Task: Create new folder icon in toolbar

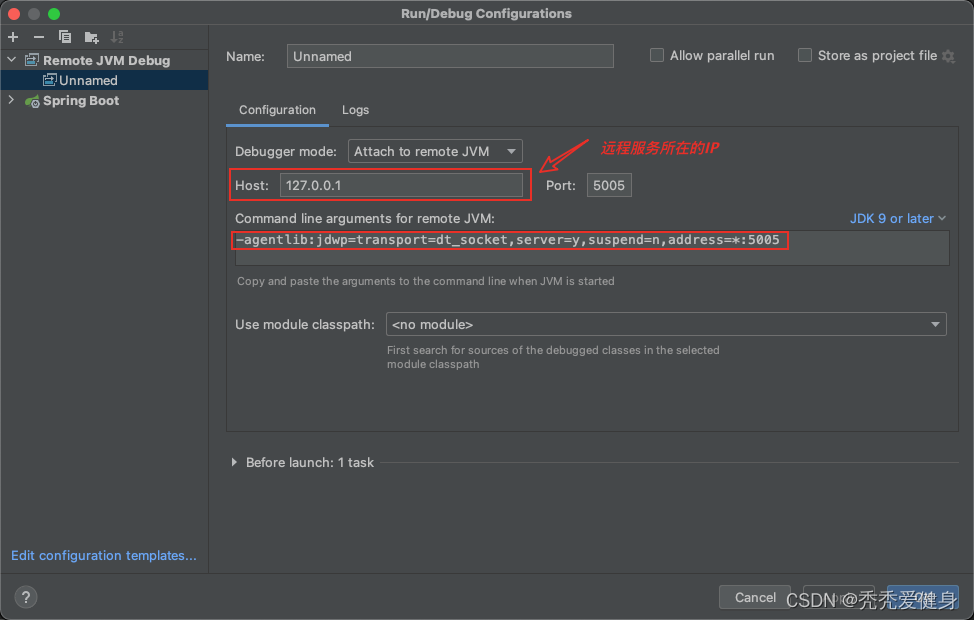Action: click(x=91, y=38)
